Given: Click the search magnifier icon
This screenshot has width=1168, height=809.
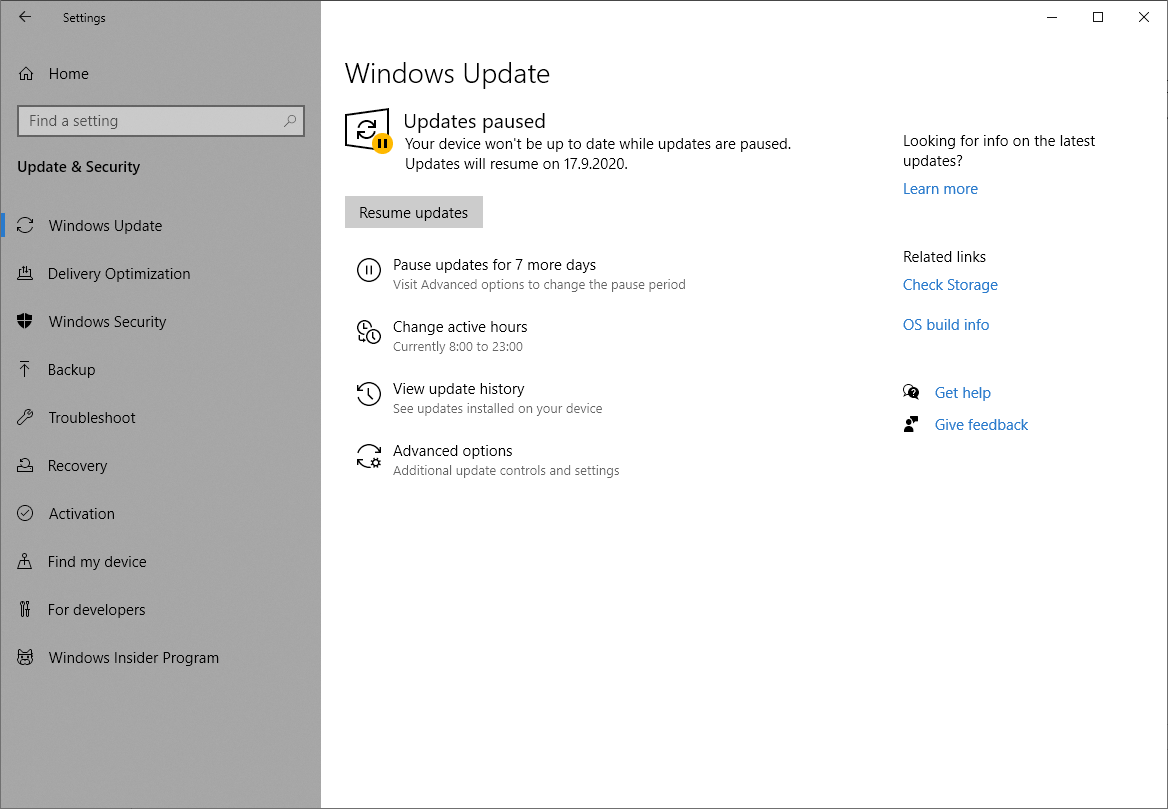Looking at the screenshot, I should [290, 121].
